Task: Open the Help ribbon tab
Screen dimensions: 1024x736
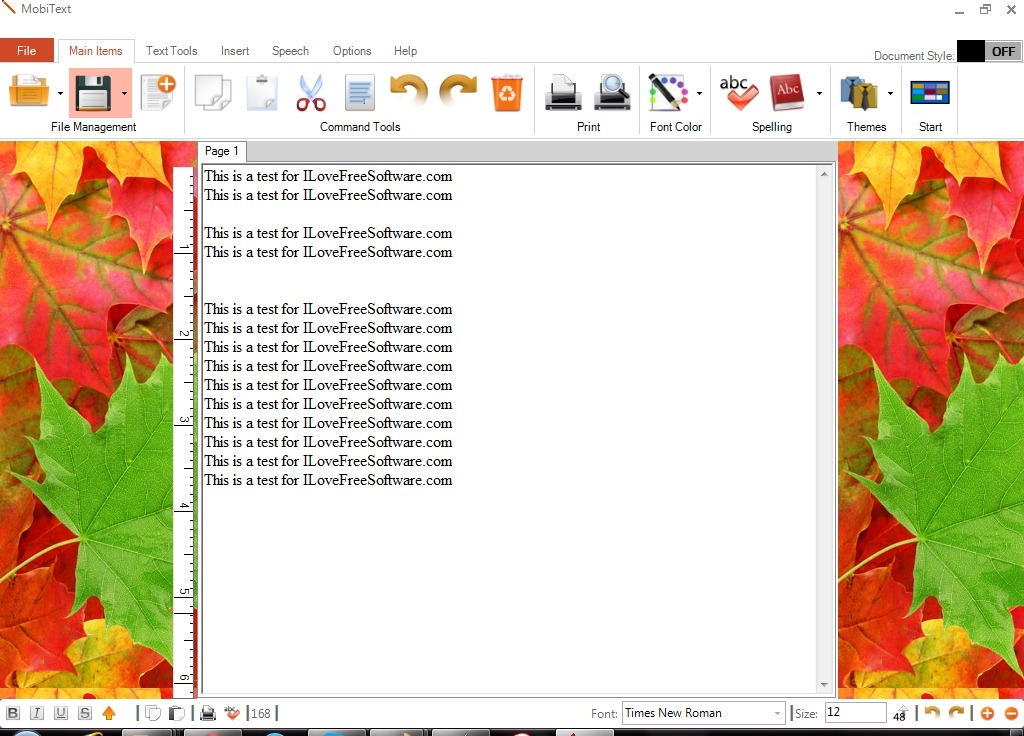Action: 405,50
